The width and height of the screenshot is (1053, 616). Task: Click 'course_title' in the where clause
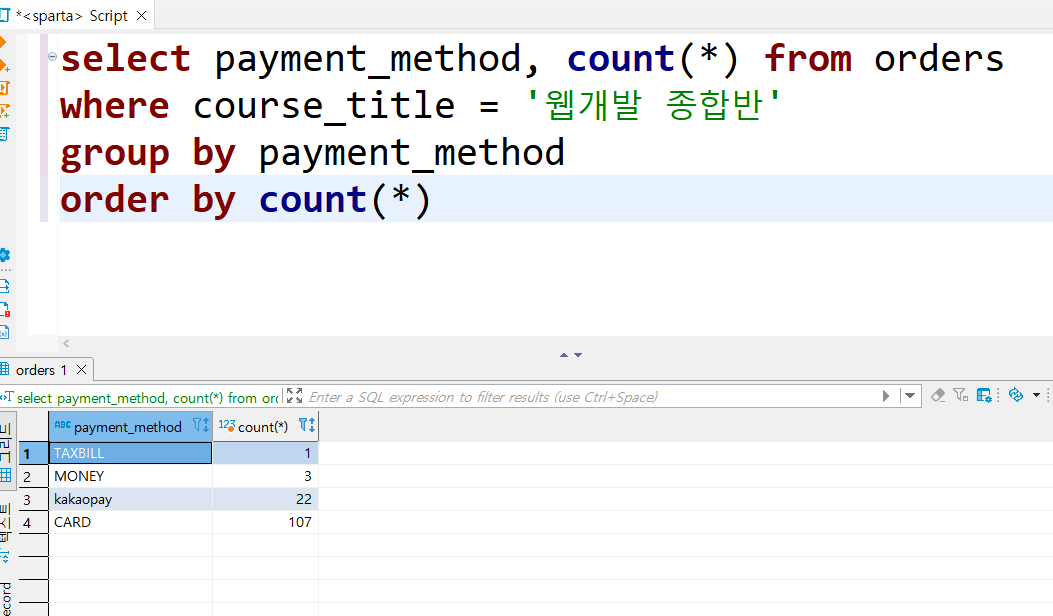point(324,106)
